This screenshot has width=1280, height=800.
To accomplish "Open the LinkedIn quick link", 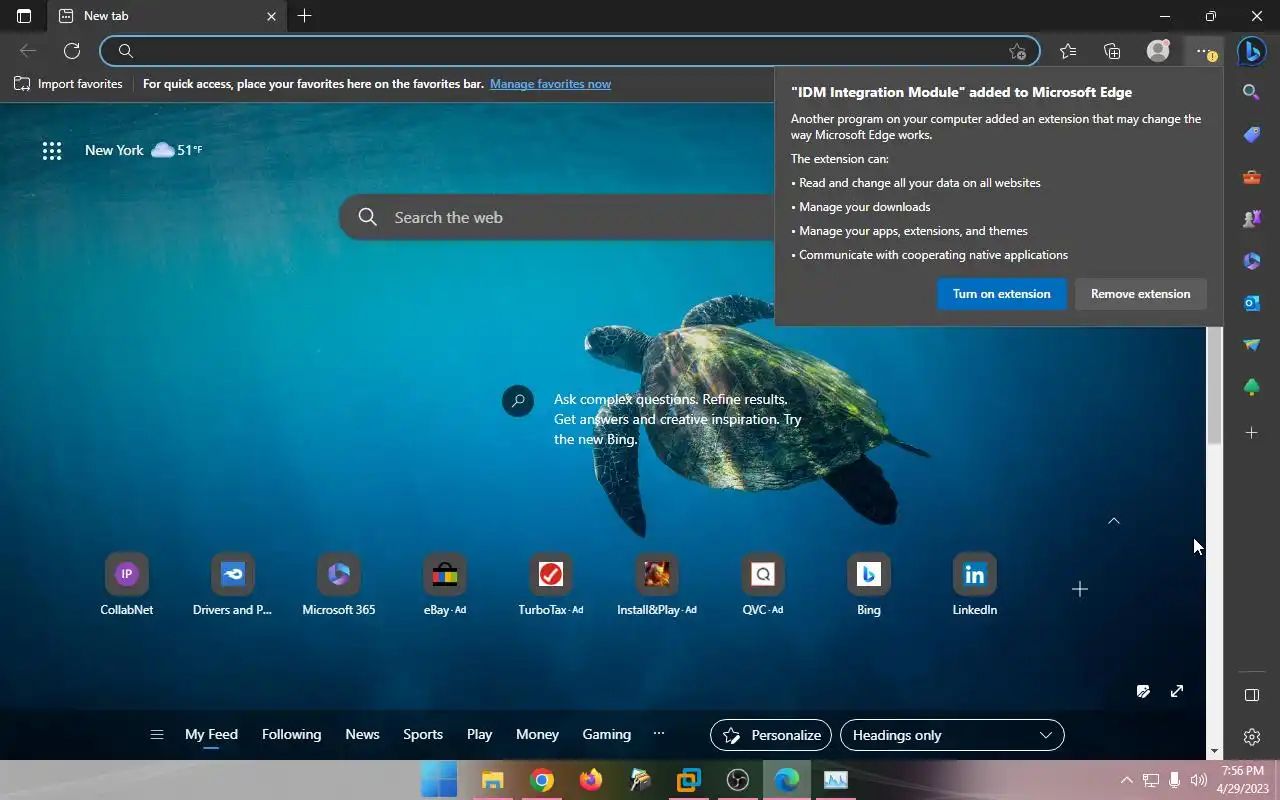I will pyautogui.click(x=975, y=586).
